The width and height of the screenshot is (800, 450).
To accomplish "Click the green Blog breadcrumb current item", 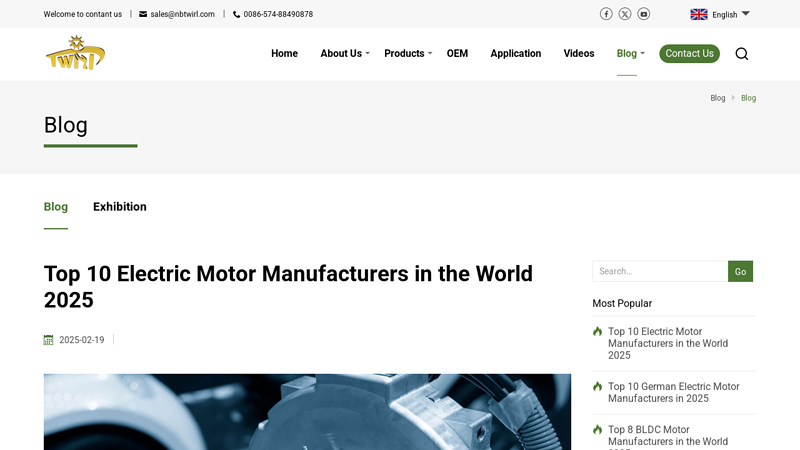I will [x=748, y=98].
